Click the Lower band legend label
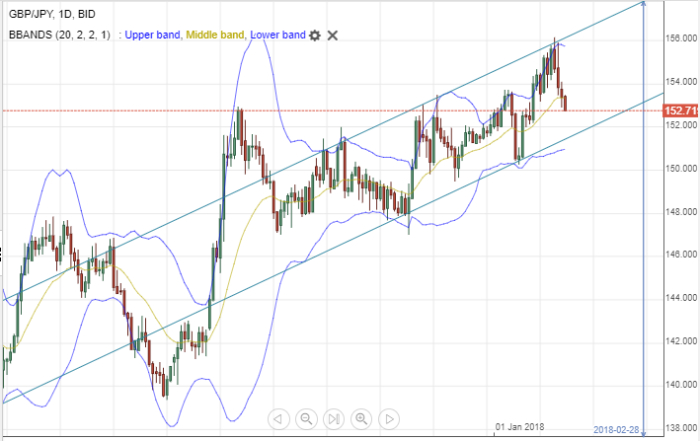 click(278, 35)
